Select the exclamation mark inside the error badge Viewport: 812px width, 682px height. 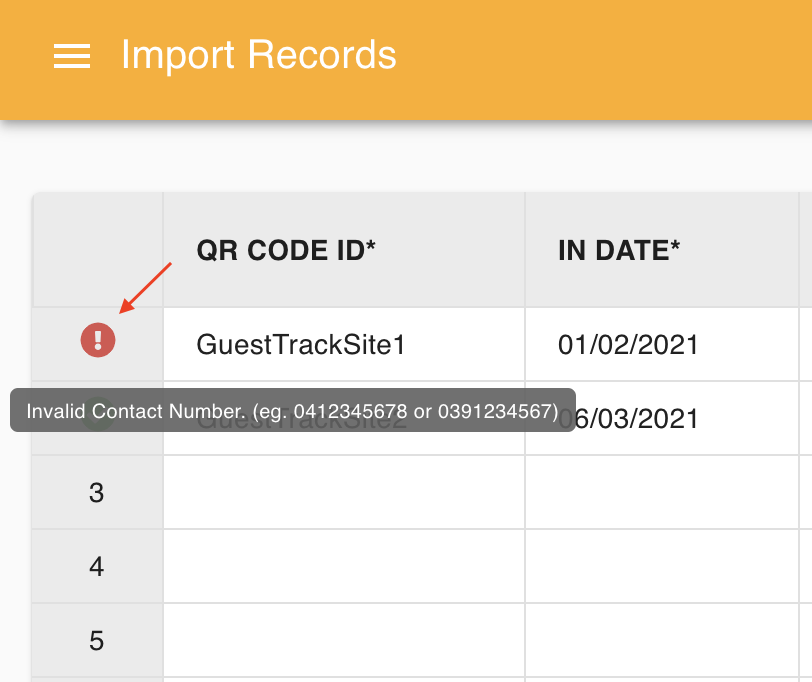pyautogui.click(x=96, y=340)
